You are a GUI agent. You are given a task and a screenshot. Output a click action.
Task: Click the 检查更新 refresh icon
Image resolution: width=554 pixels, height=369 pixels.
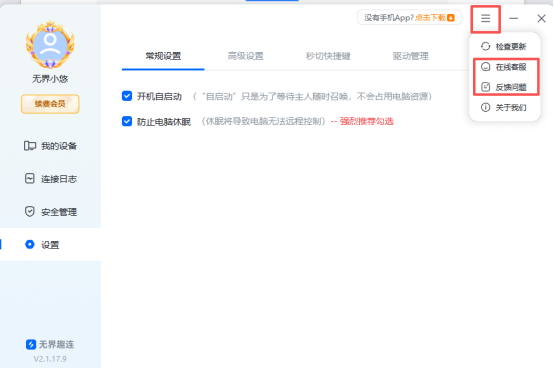point(485,46)
